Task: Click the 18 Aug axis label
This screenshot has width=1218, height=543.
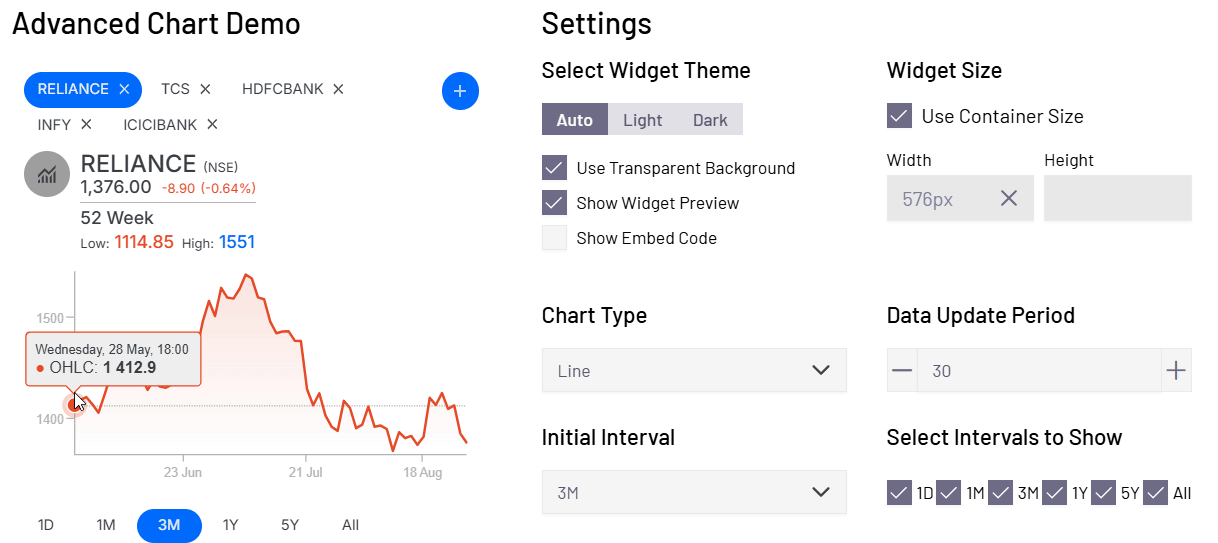Action: point(422,471)
